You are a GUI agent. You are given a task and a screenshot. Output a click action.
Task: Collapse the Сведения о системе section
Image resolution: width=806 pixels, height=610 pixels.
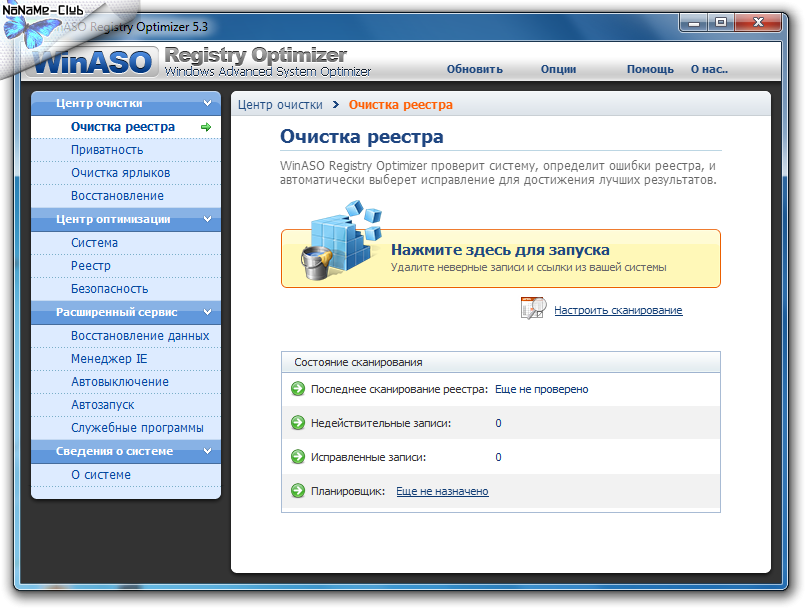click(x=208, y=451)
